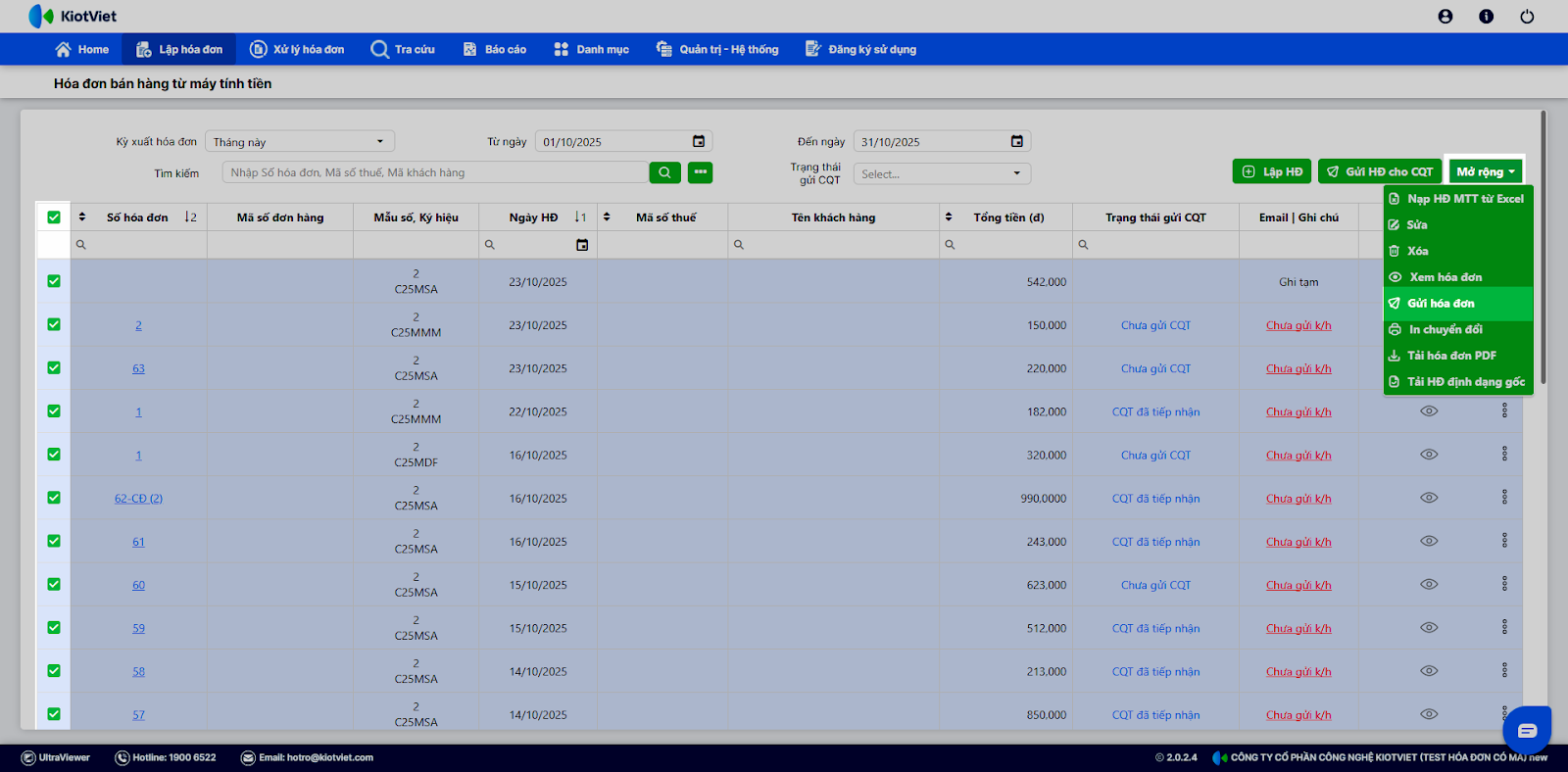Choose Xóa from the Mở rộng menu
The height and width of the screenshot is (772, 1568).
(1458, 251)
